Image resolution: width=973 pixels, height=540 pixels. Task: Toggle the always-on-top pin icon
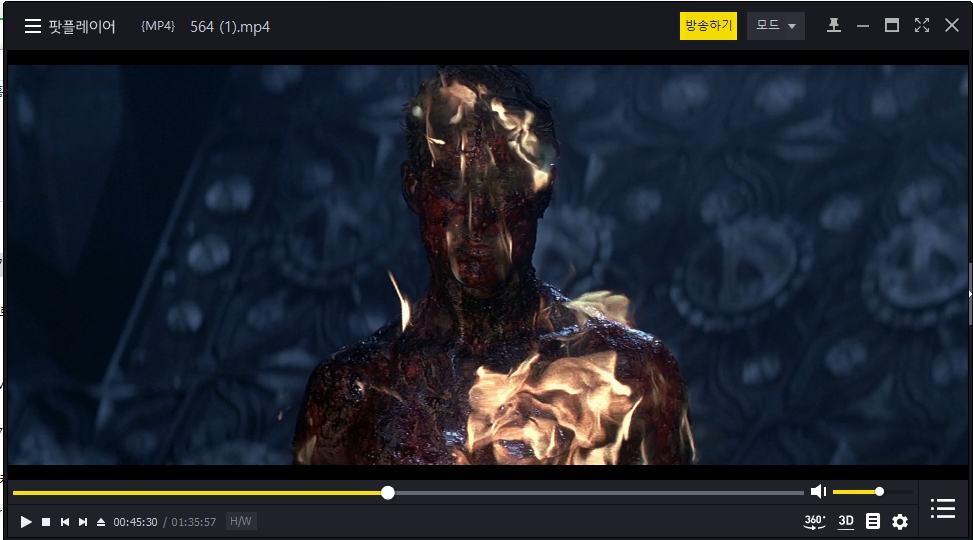coord(833,25)
